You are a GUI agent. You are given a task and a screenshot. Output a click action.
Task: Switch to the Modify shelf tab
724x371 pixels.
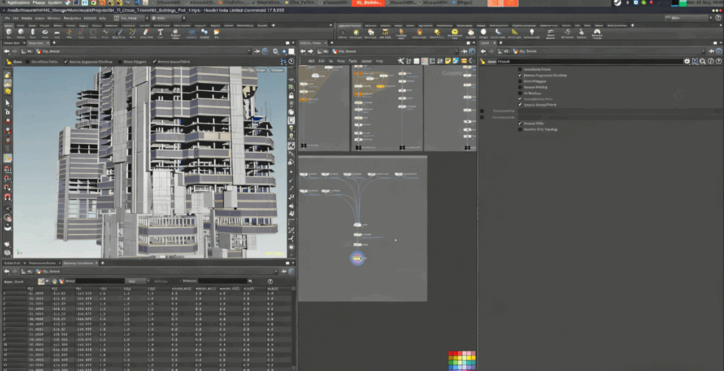coord(21,25)
